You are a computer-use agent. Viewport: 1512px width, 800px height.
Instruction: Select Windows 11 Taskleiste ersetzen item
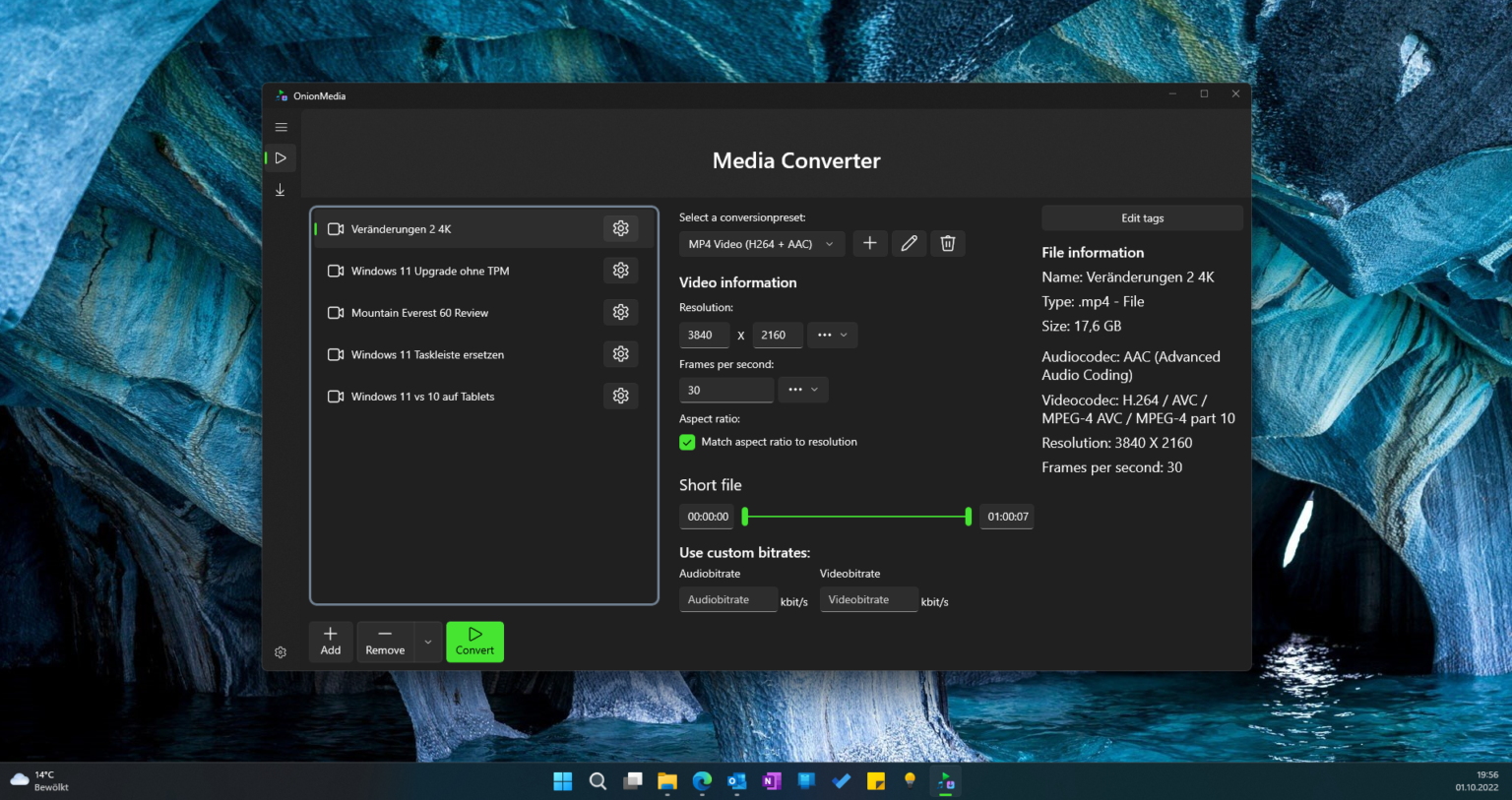(x=482, y=354)
